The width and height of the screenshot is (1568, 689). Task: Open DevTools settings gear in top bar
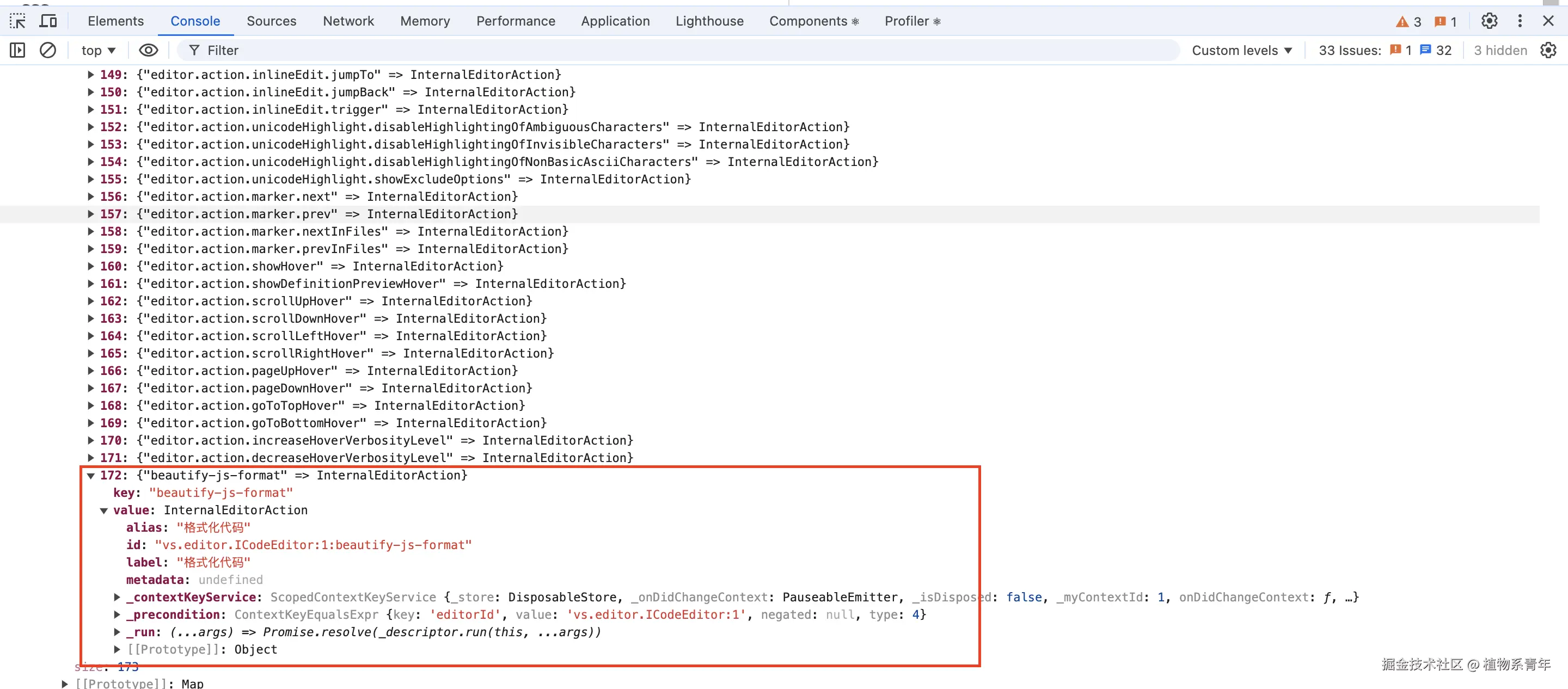tap(1489, 21)
